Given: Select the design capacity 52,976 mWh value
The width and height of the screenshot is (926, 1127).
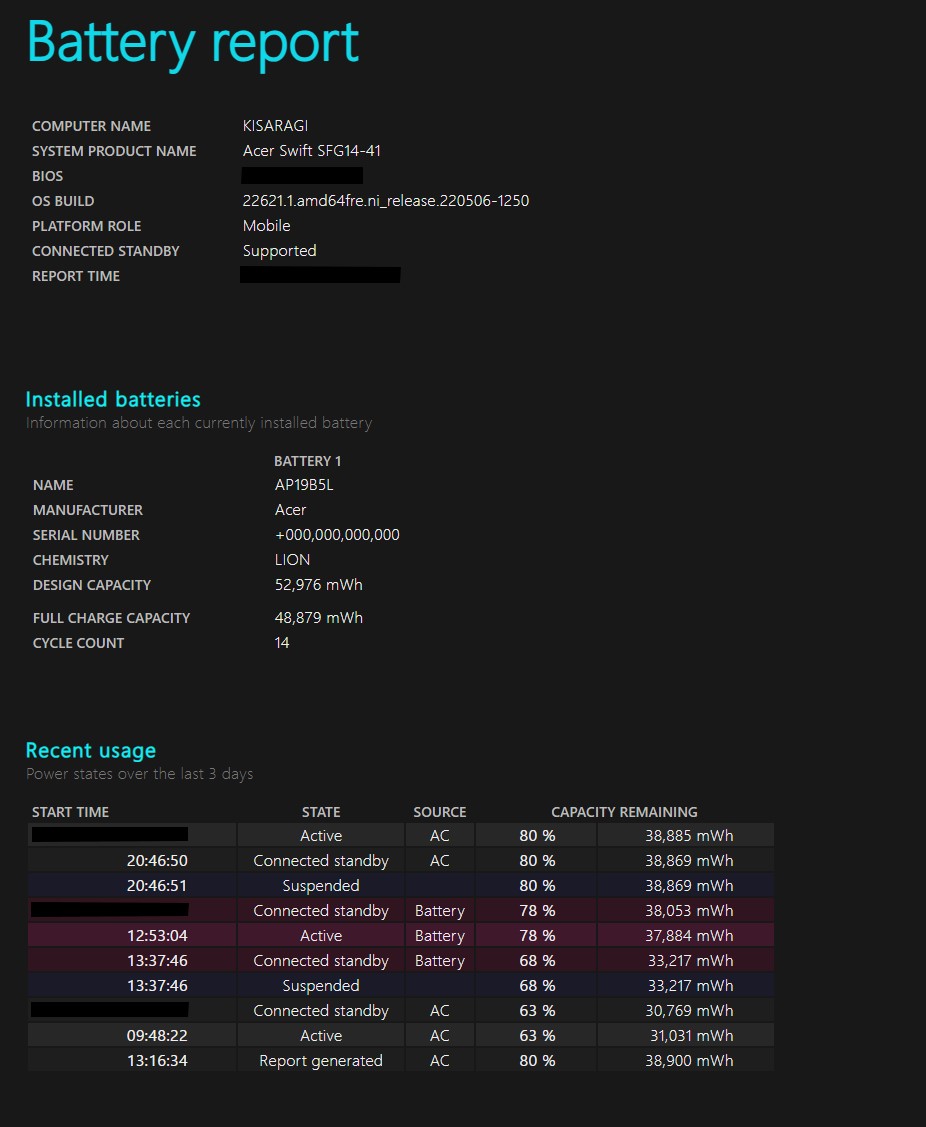Looking at the screenshot, I should [318, 585].
